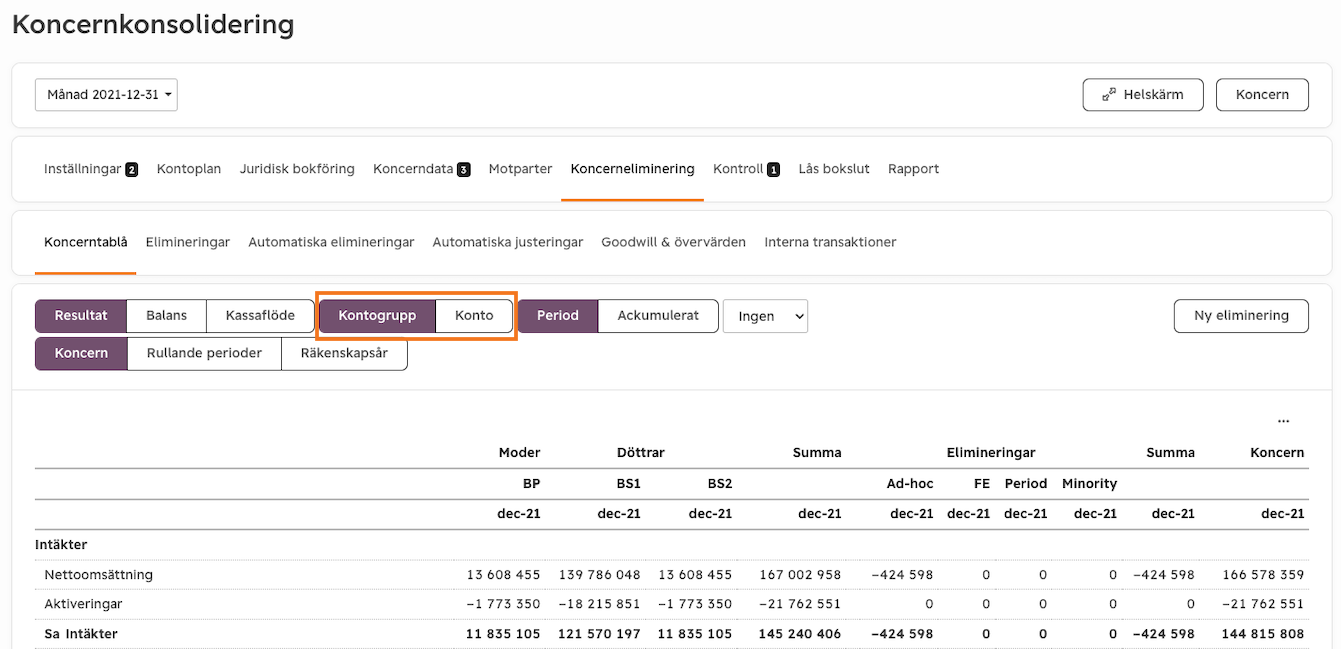
Task: Select the Kontogrupp grouping option
Action: [377, 316]
